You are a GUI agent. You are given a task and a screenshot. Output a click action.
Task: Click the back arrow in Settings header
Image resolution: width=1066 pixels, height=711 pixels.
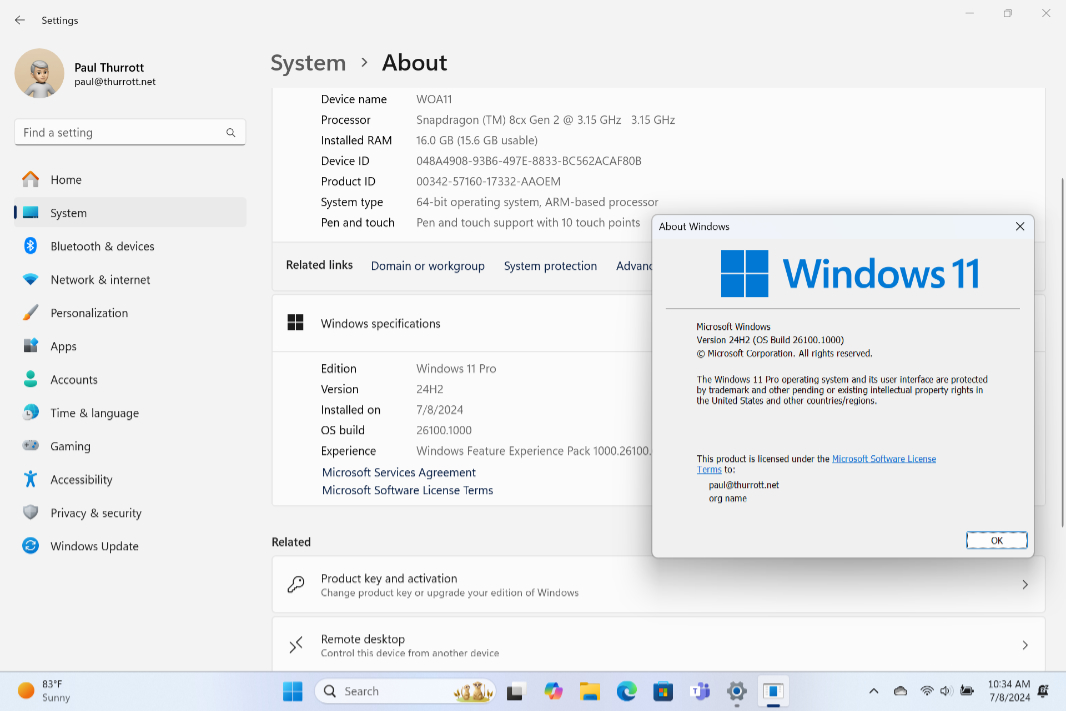coord(20,20)
